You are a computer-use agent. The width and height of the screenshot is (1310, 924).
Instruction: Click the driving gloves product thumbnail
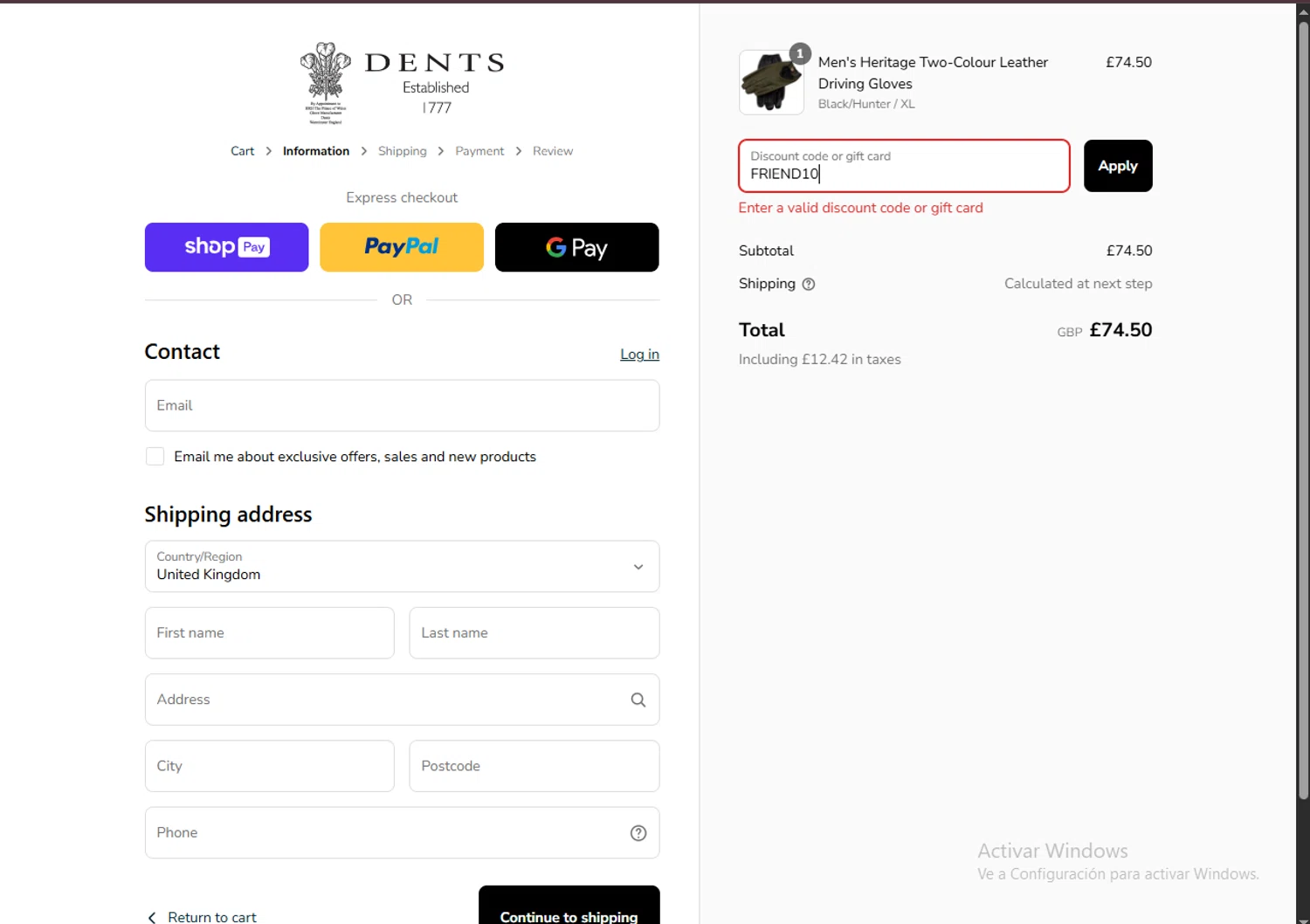(x=771, y=82)
